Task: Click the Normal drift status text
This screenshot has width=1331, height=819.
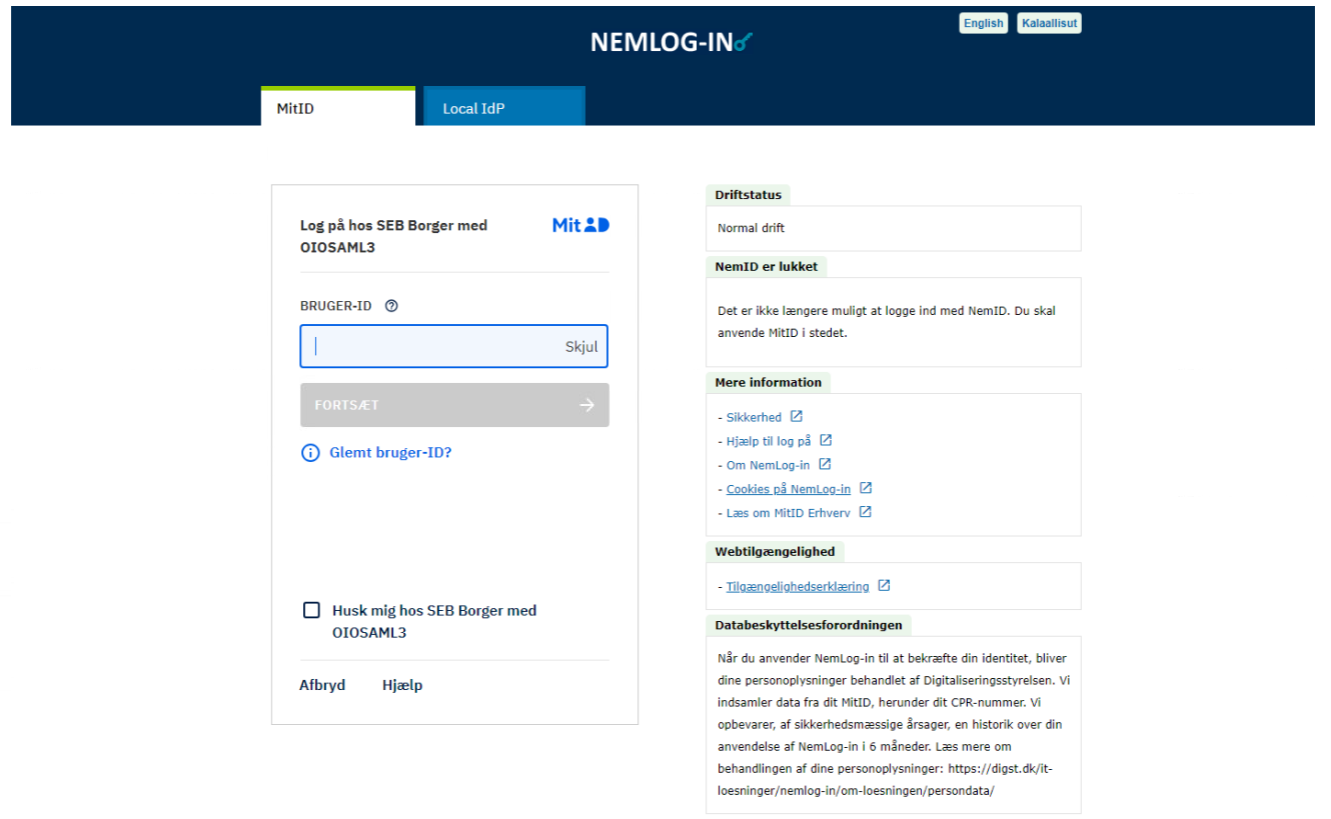Action: 751,228
